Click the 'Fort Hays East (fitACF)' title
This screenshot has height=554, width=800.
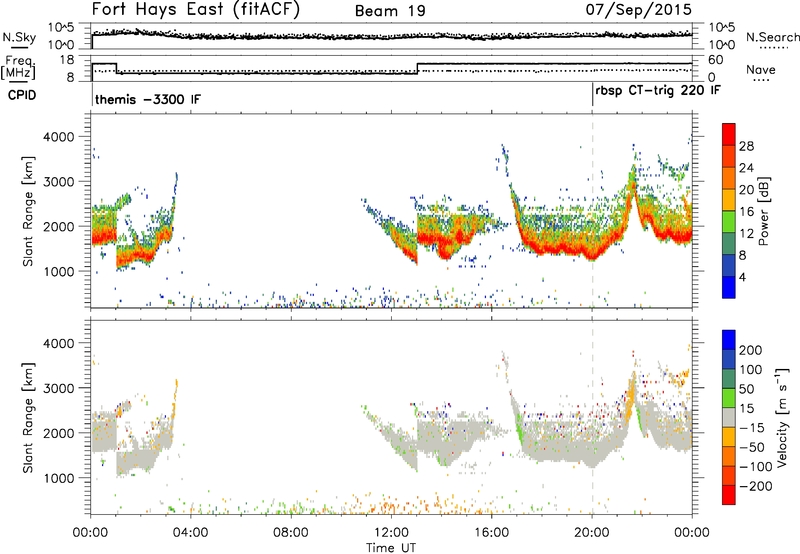pos(196,10)
